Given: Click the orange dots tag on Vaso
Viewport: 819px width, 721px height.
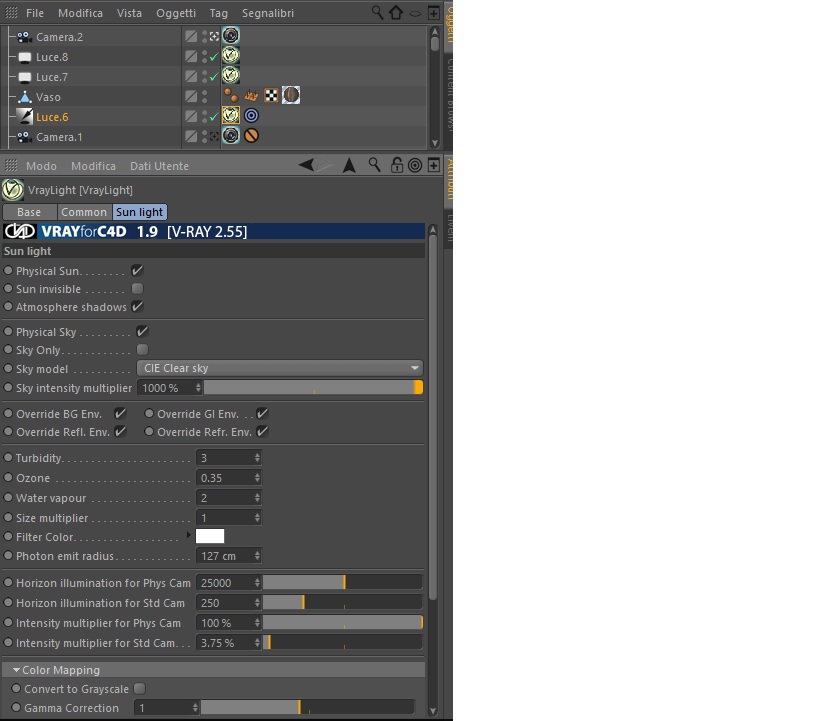Looking at the screenshot, I should click(231, 95).
